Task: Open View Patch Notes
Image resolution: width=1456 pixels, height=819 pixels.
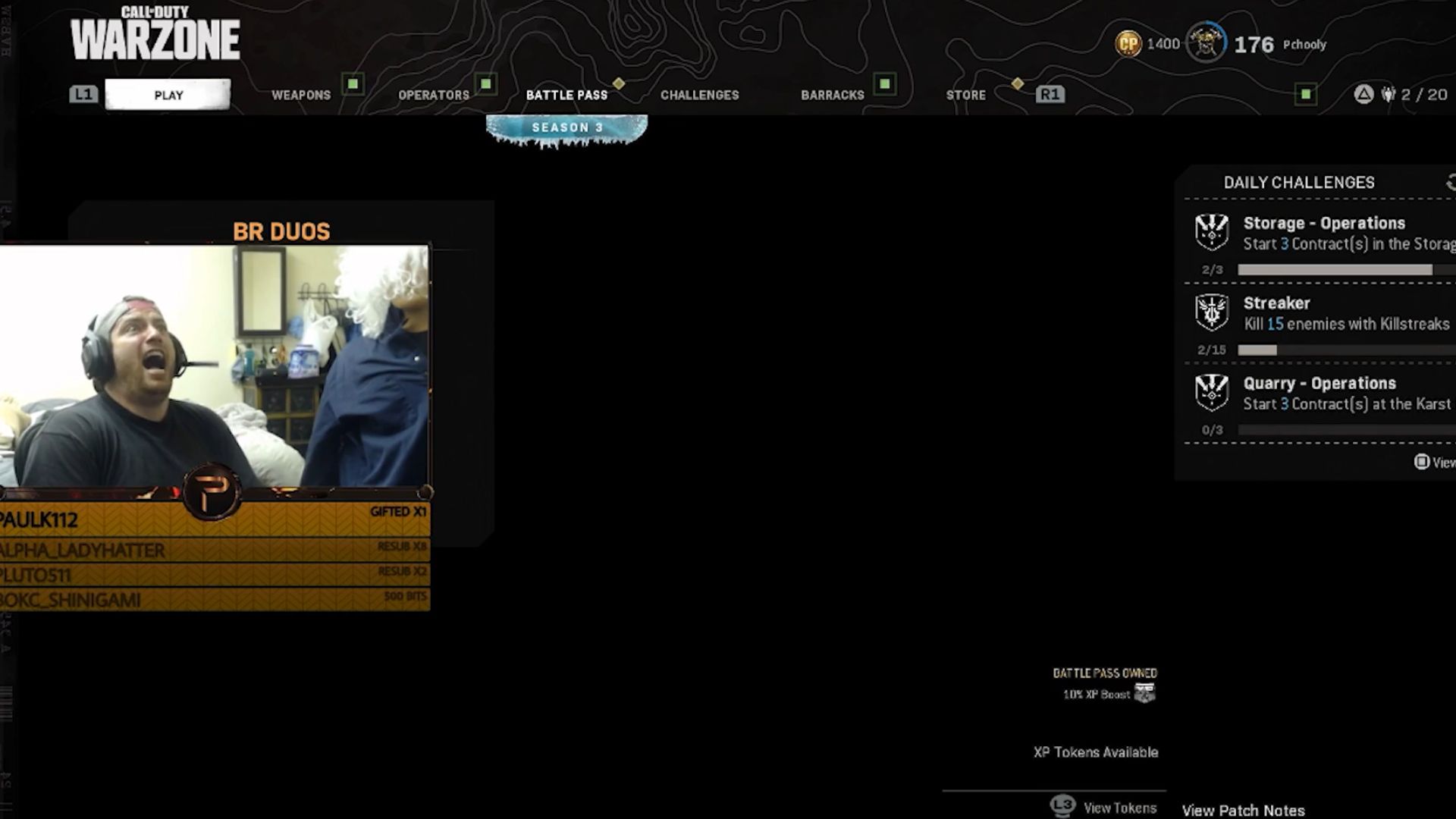Action: click(1243, 811)
